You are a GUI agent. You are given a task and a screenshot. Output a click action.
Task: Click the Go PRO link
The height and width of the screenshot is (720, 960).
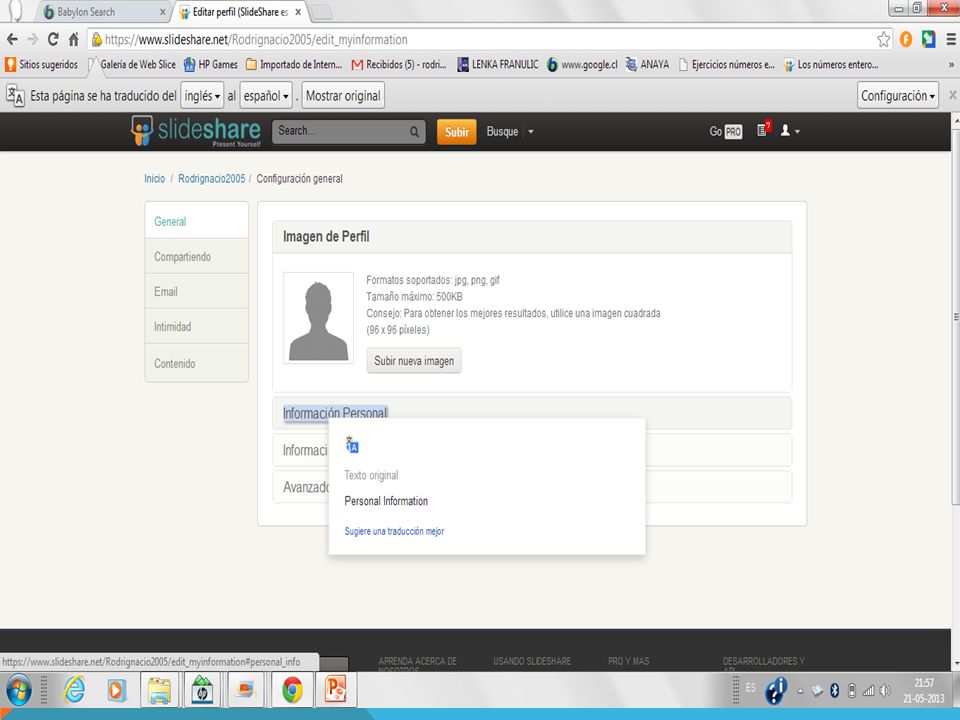[x=726, y=131]
